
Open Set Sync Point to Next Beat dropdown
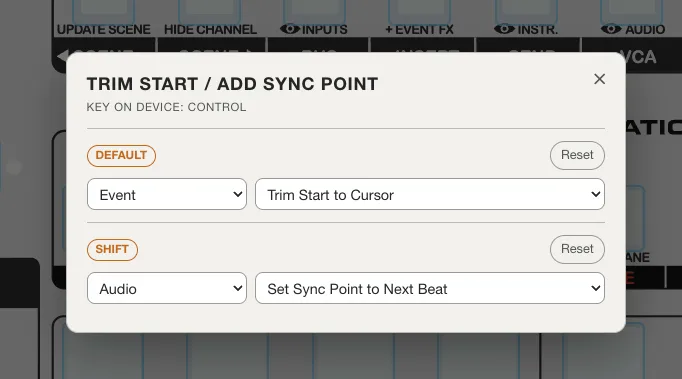(430, 288)
